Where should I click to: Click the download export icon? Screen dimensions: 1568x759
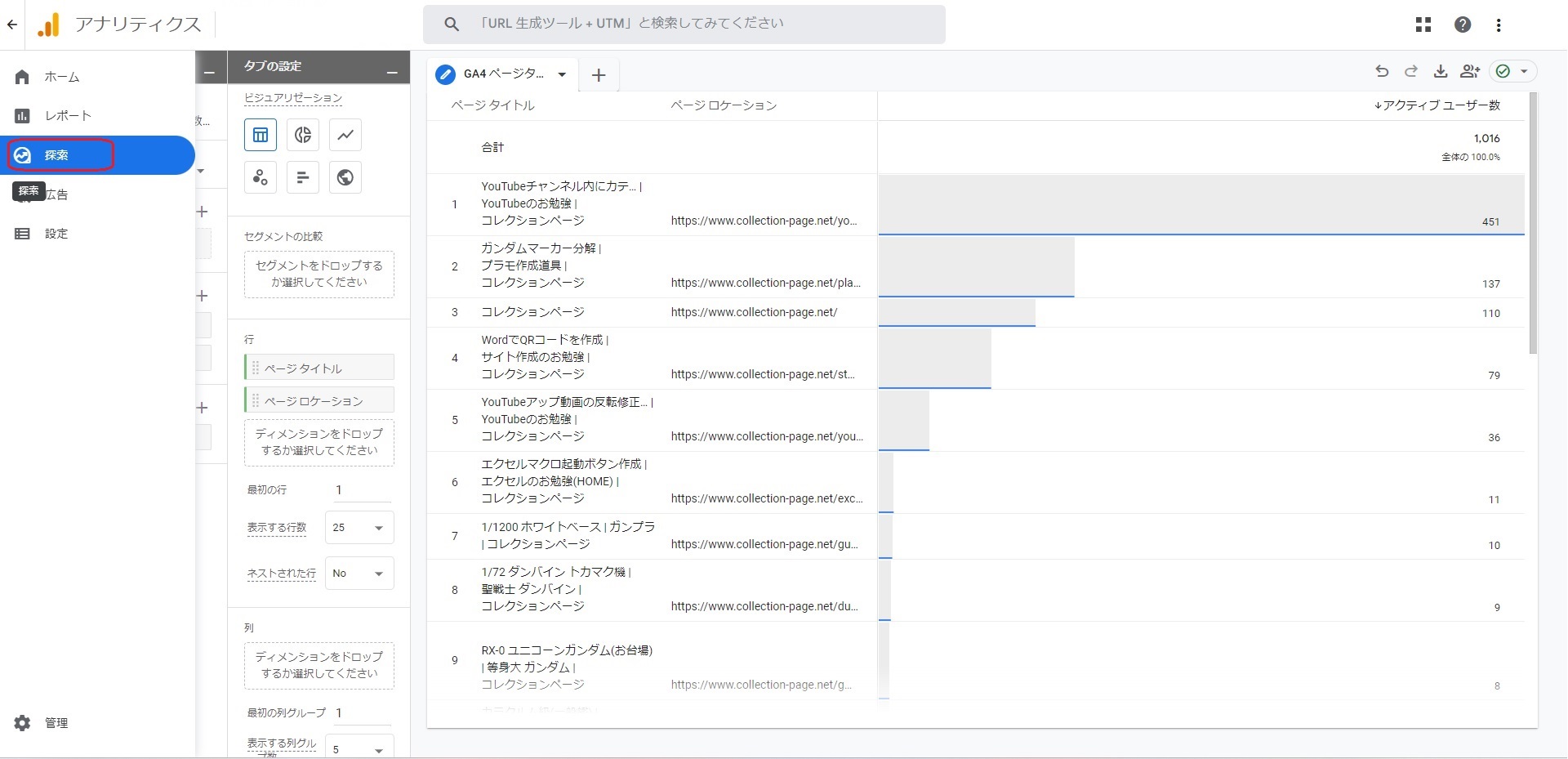click(x=1441, y=71)
